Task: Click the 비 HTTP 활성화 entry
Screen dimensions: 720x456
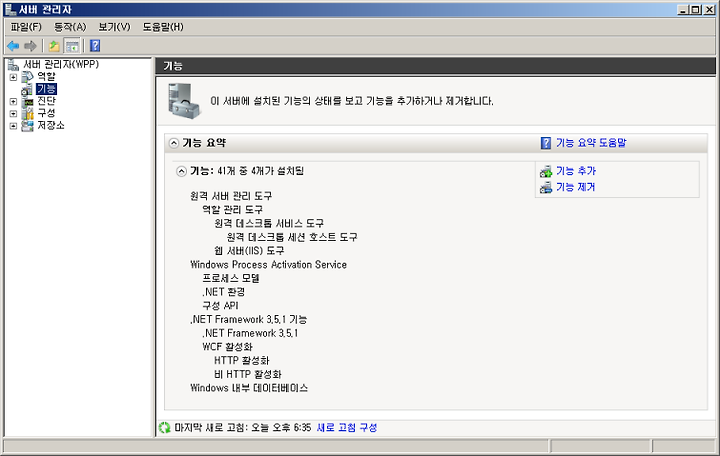Action: point(248,374)
